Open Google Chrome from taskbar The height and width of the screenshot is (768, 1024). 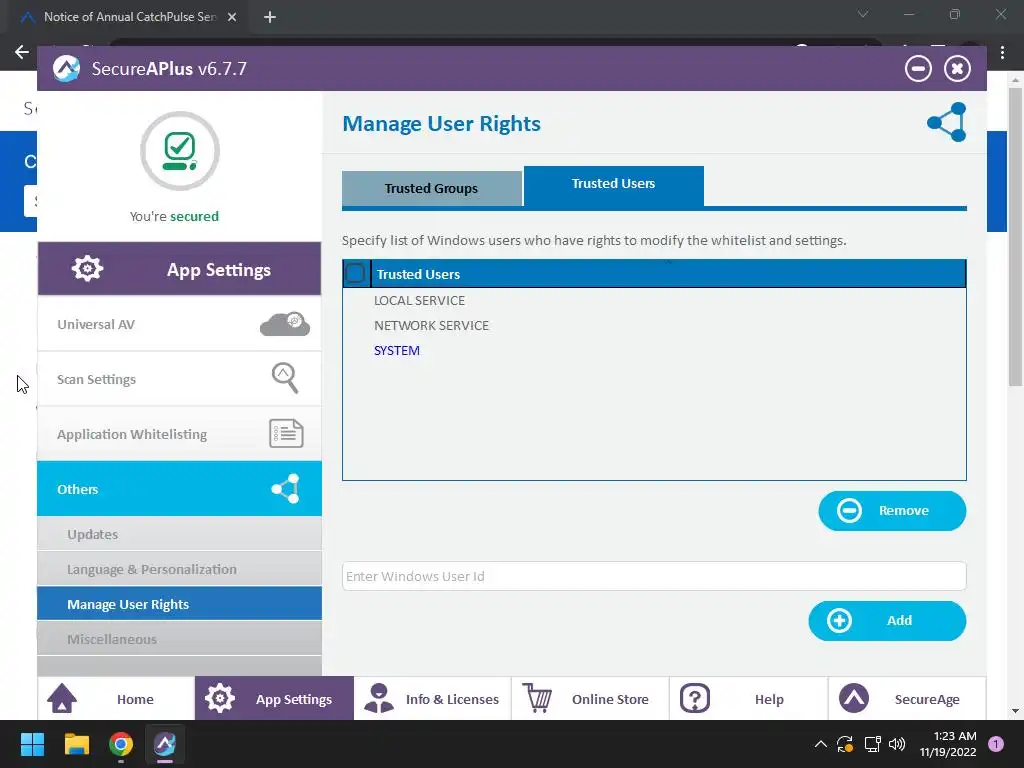121,744
